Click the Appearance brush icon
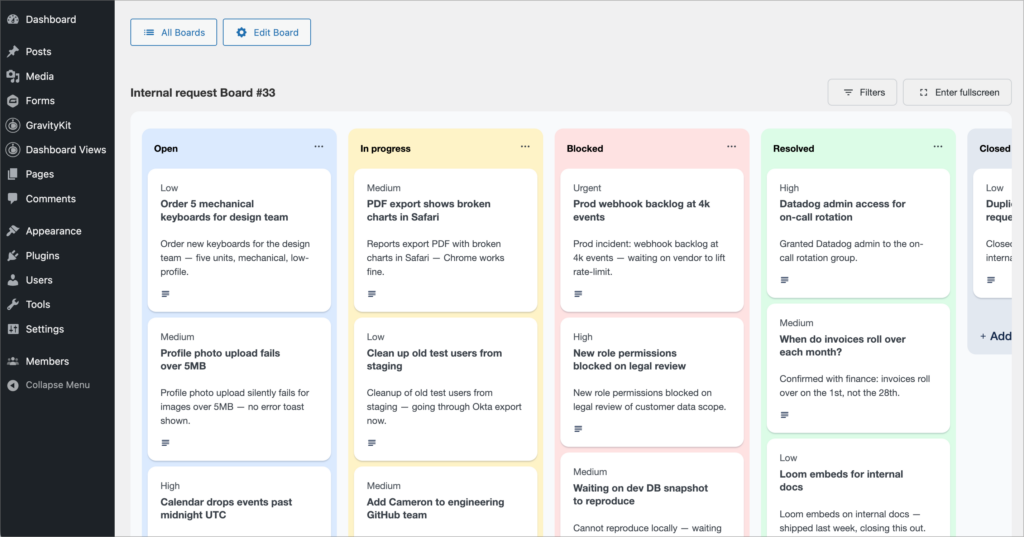1024x537 pixels. click(x=13, y=231)
